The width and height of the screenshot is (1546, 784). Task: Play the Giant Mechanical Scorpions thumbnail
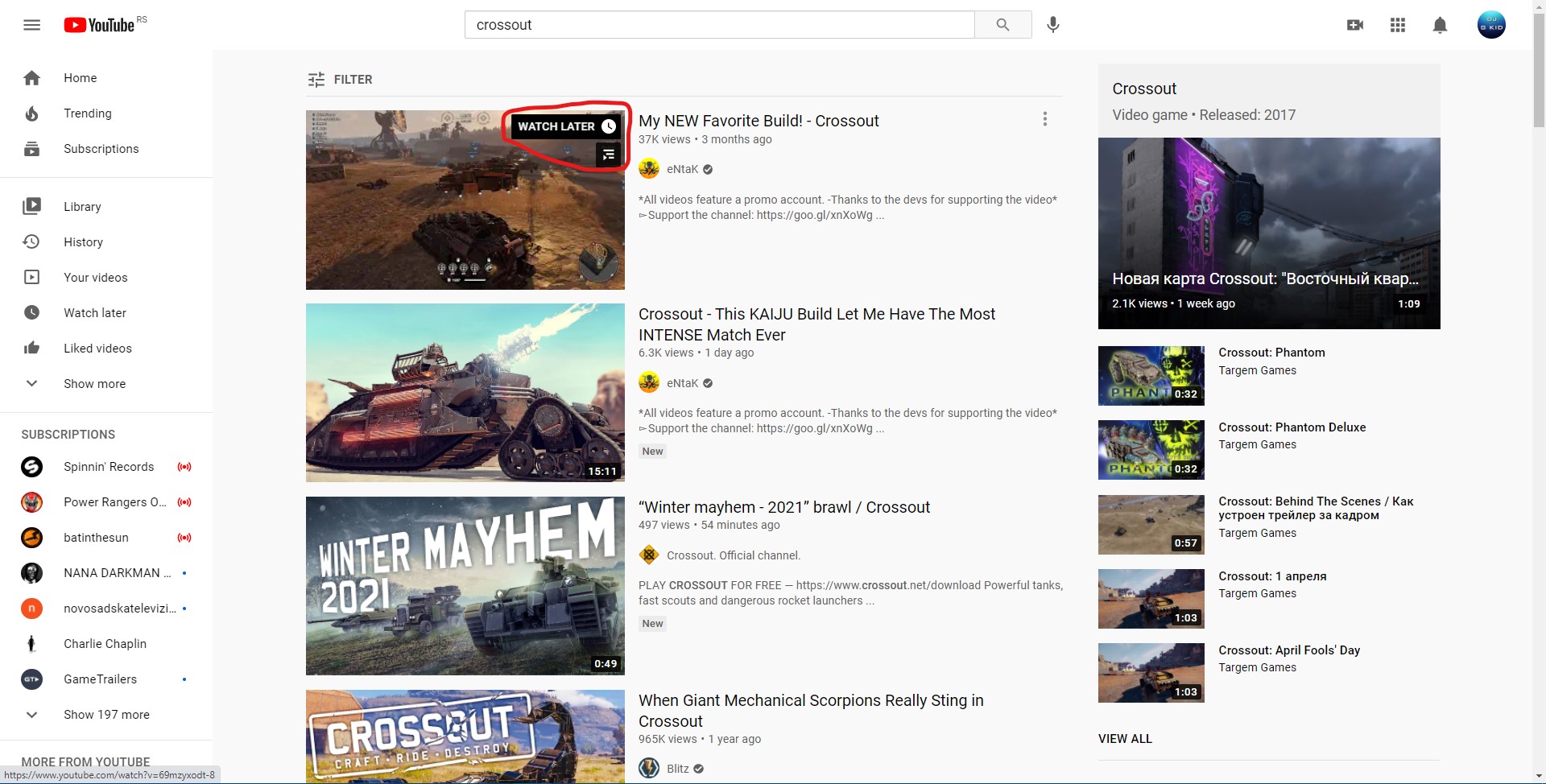point(465,737)
